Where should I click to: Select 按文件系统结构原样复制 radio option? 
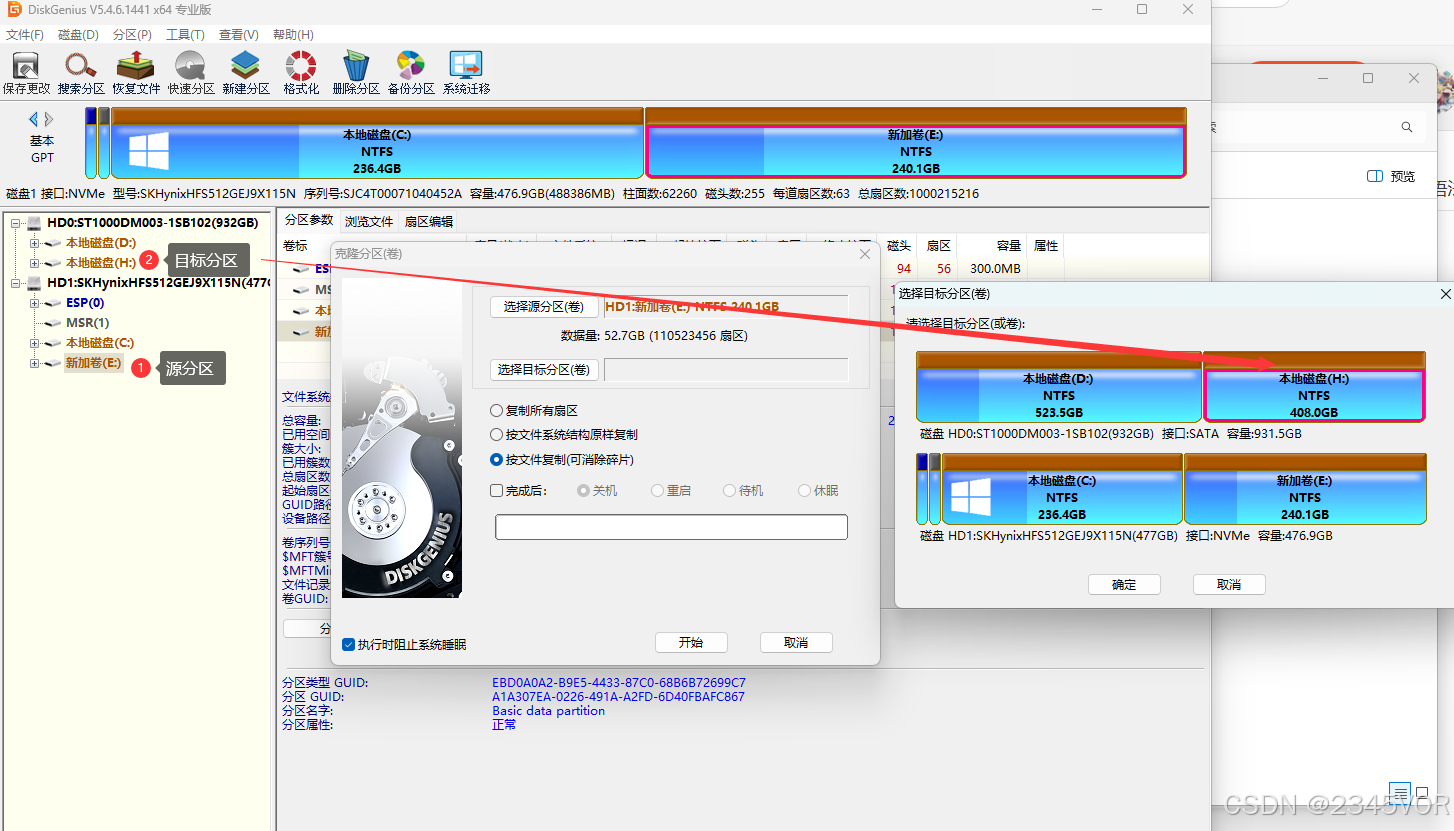(496, 435)
